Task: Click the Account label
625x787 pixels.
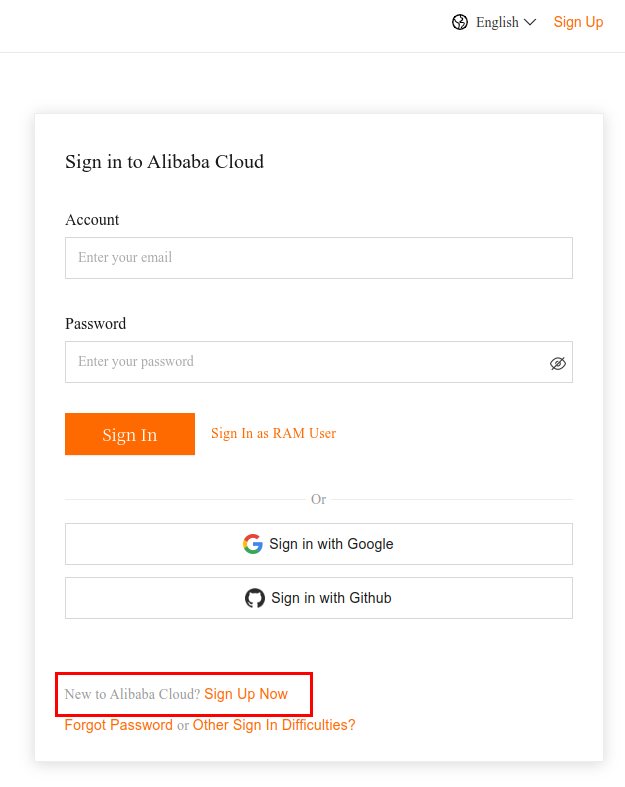Action: (92, 220)
